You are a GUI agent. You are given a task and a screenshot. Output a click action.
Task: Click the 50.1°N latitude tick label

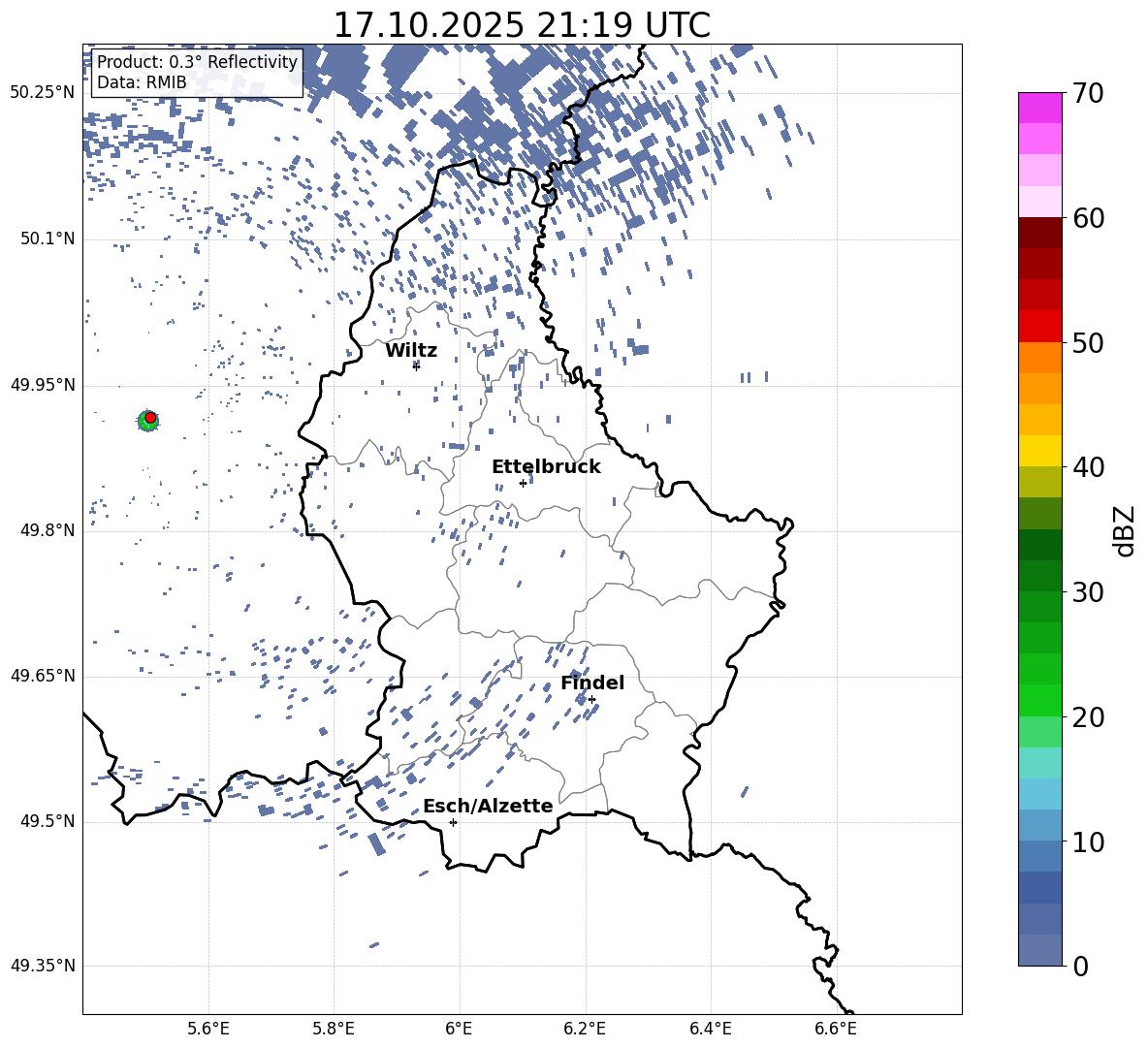pyautogui.click(x=48, y=239)
